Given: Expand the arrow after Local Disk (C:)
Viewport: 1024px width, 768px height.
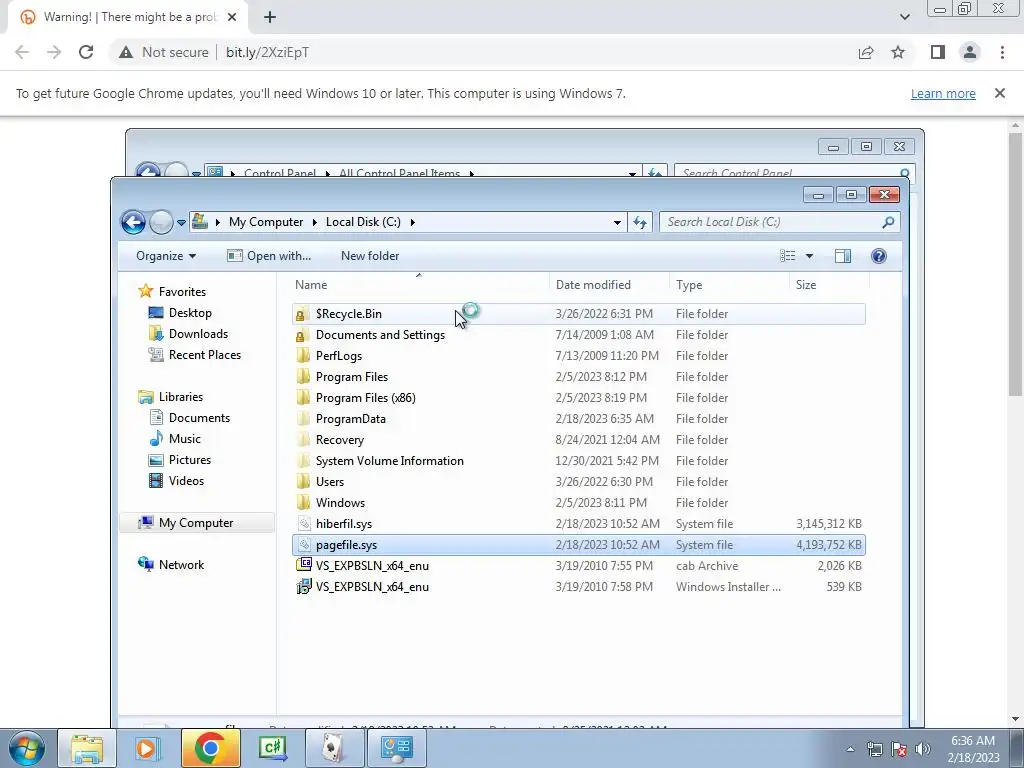Looking at the screenshot, I should (x=412, y=222).
